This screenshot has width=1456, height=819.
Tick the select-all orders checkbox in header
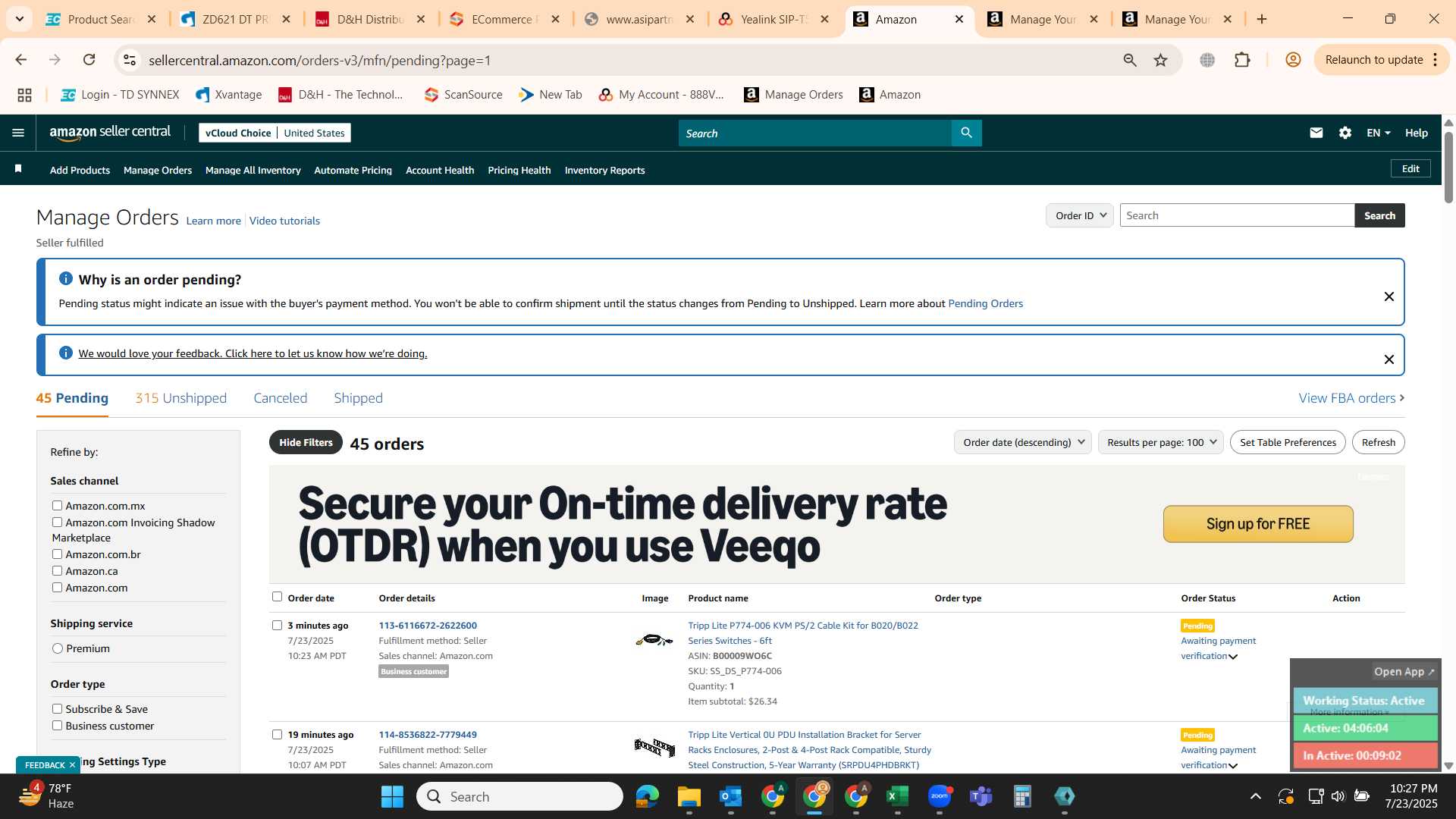coord(277,597)
